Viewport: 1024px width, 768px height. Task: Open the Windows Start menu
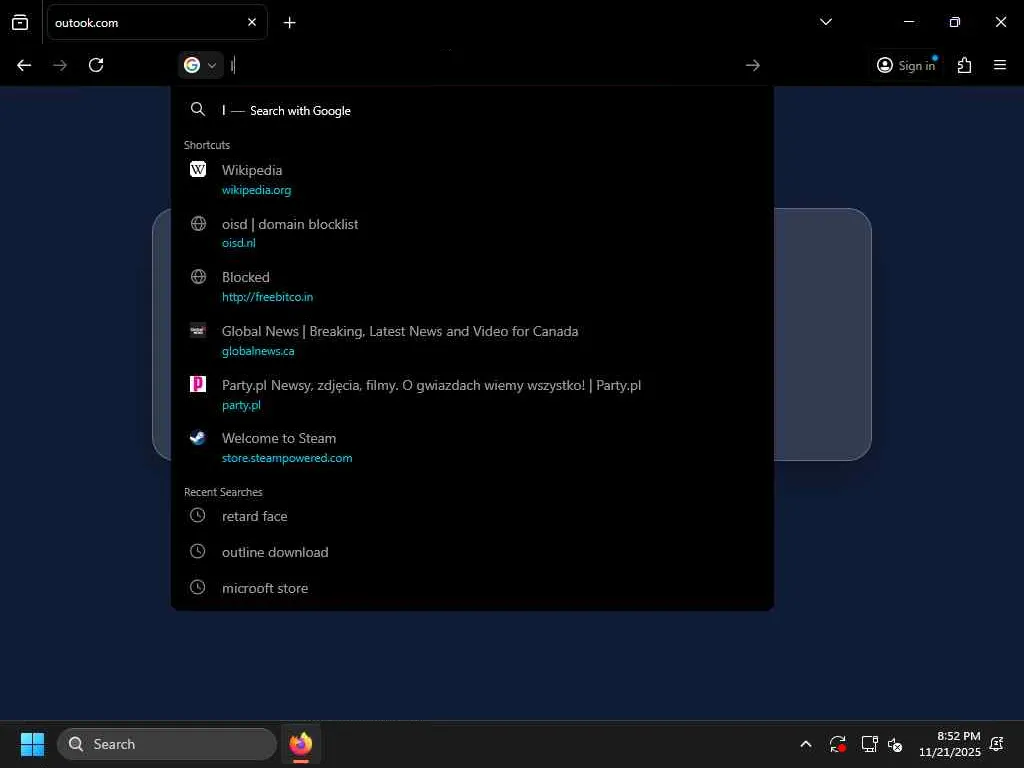pos(32,744)
